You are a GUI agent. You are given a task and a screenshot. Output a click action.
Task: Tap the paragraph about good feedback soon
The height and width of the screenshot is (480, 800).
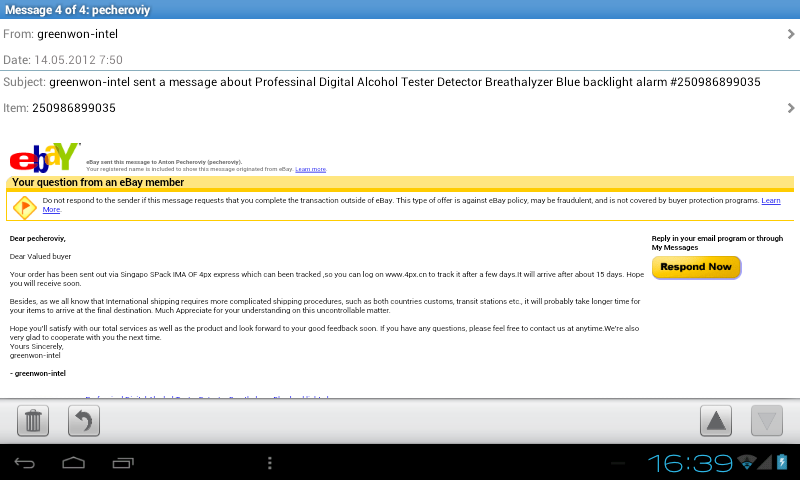pos(324,333)
